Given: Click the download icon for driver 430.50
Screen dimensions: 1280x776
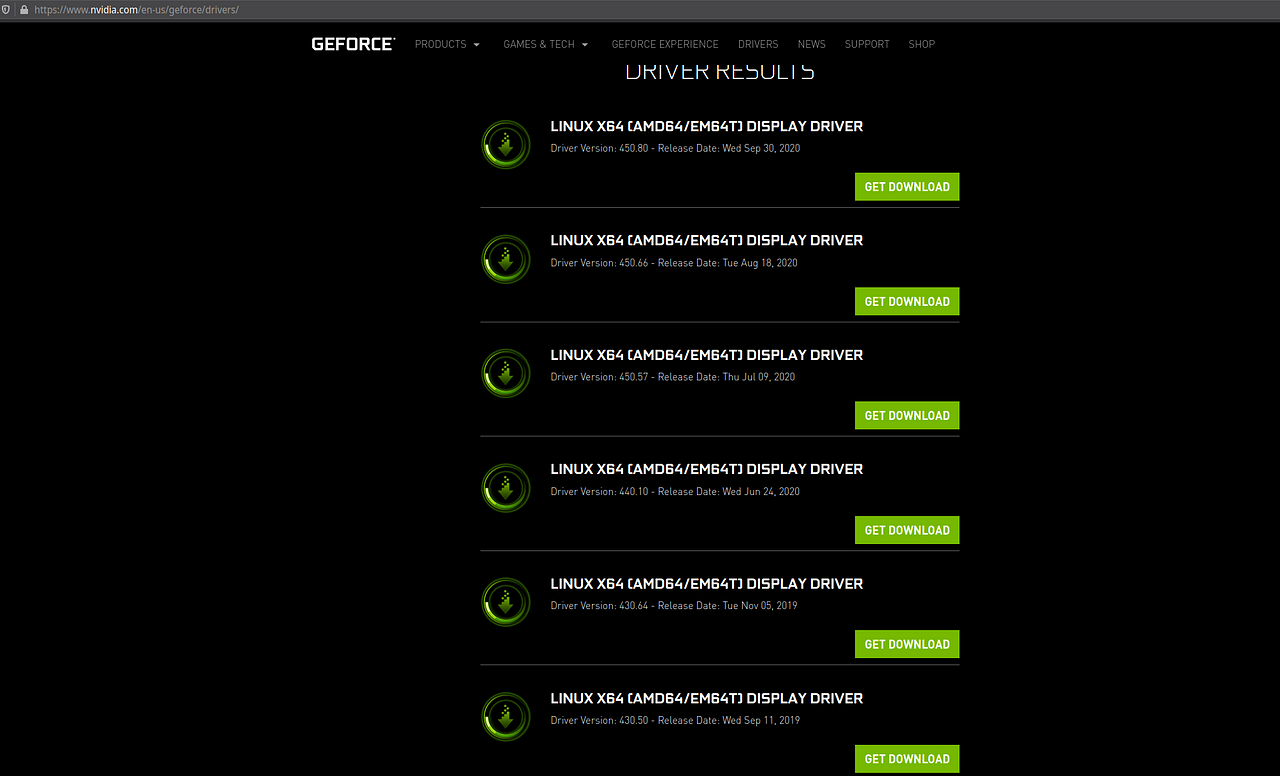Looking at the screenshot, I should (506, 717).
